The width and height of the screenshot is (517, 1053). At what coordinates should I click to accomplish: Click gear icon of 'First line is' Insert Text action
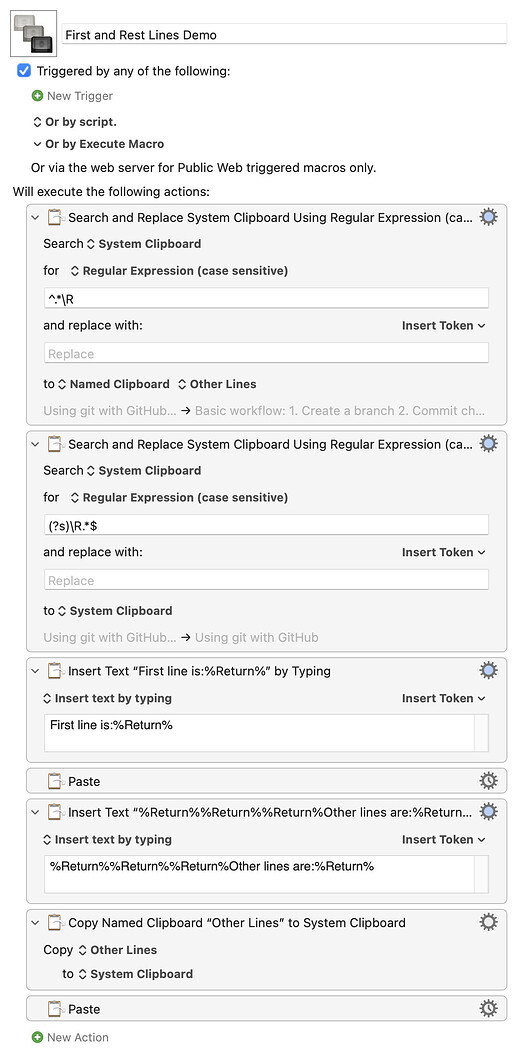pos(488,670)
